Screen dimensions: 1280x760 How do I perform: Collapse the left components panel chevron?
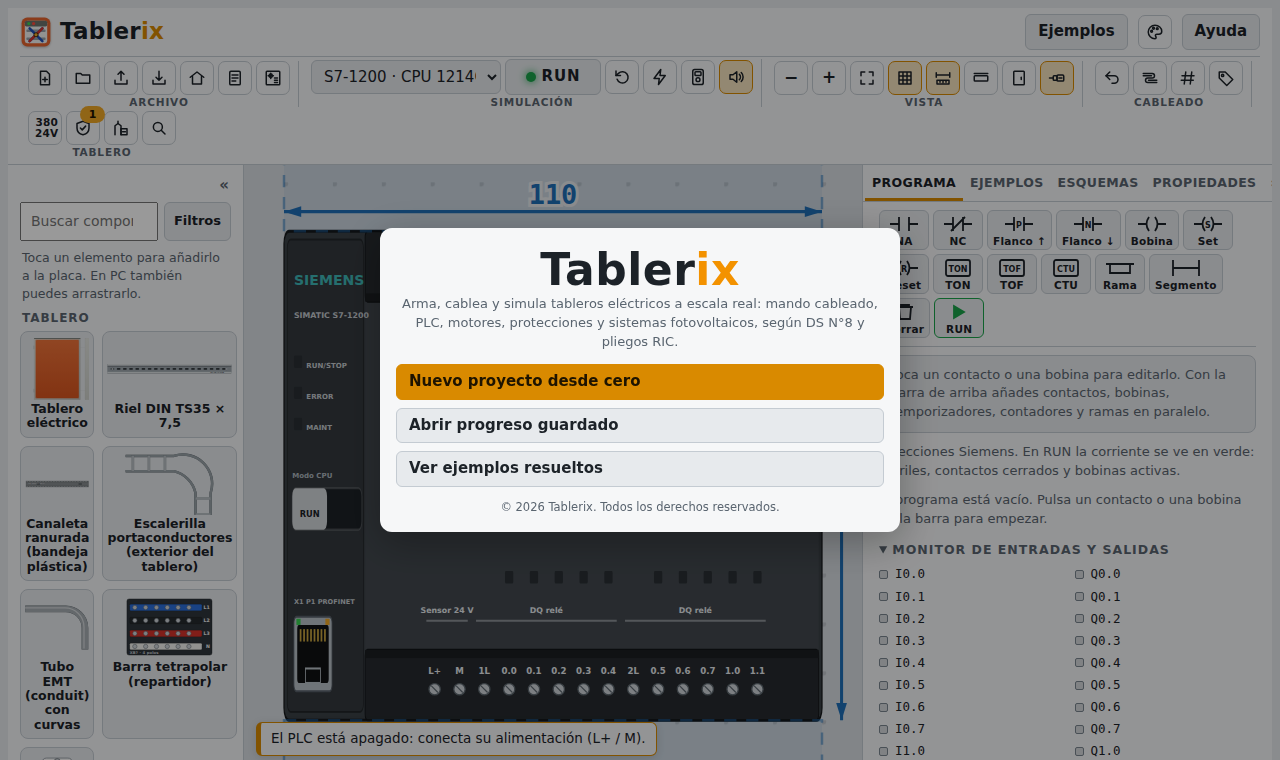coord(224,185)
